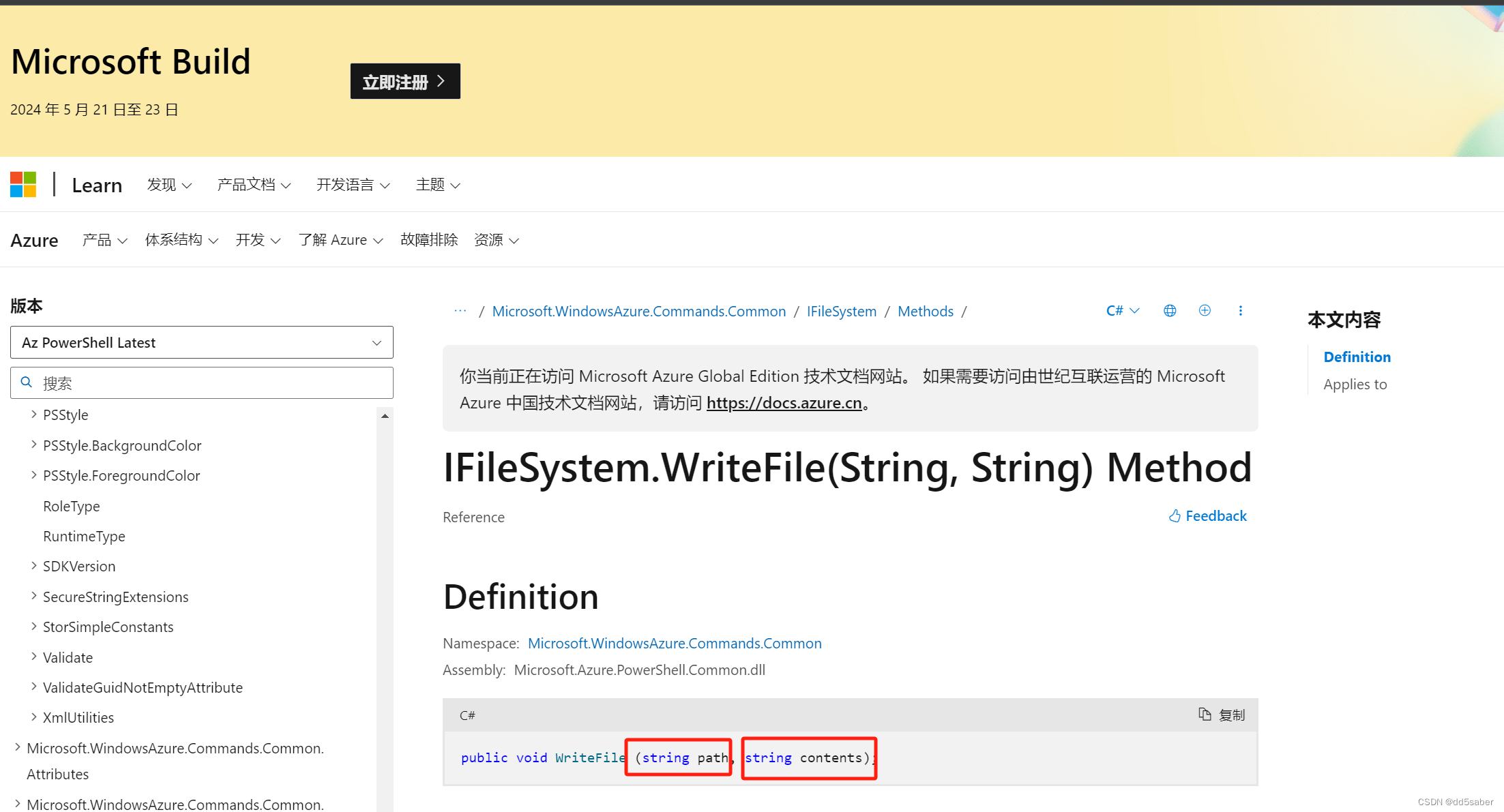Collapse the XmlUtilities tree node
1504x812 pixels.
coord(33,717)
